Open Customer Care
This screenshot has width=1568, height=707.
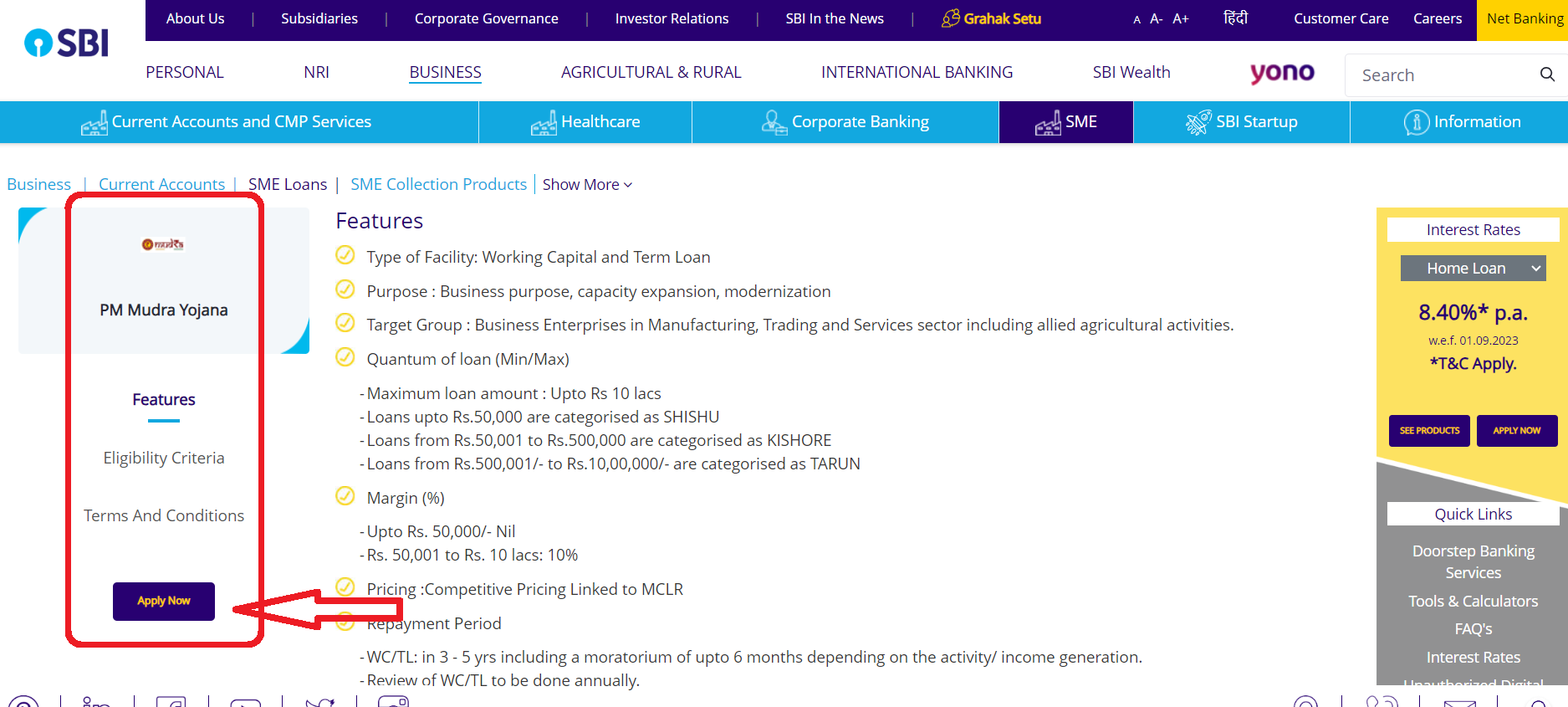(1341, 18)
